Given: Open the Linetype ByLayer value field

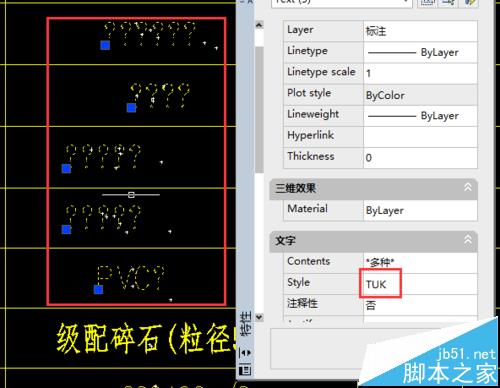Looking at the screenshot, I should (x=420, y=52).
